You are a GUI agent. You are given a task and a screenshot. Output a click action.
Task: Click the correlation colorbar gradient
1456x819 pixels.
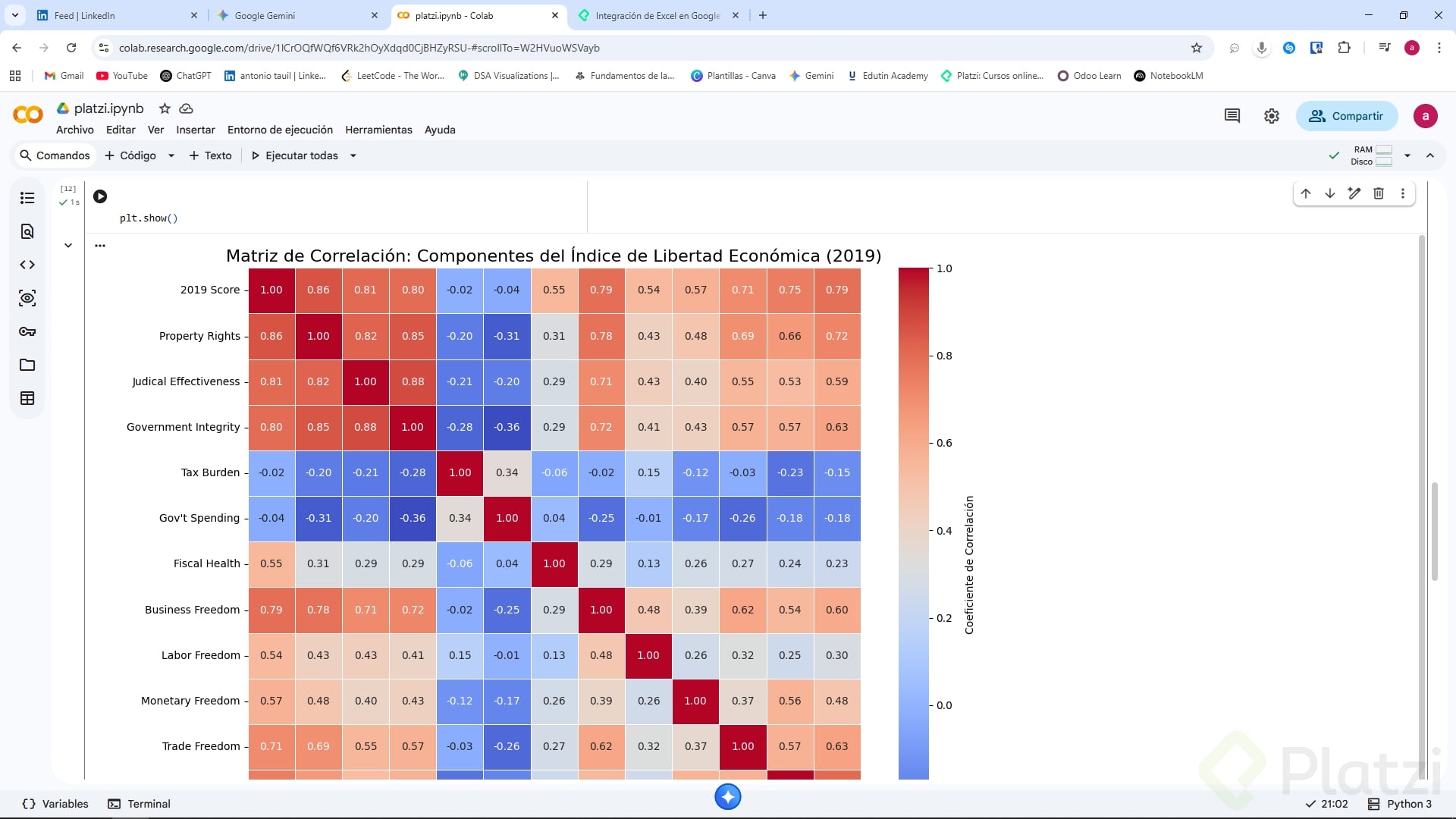(x=913, y=523)
